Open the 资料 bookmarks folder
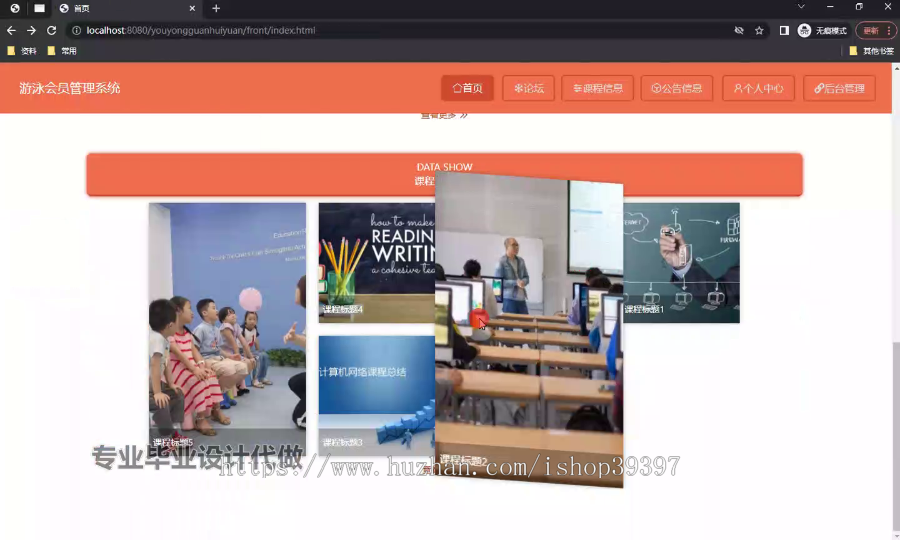 point(22,51)
